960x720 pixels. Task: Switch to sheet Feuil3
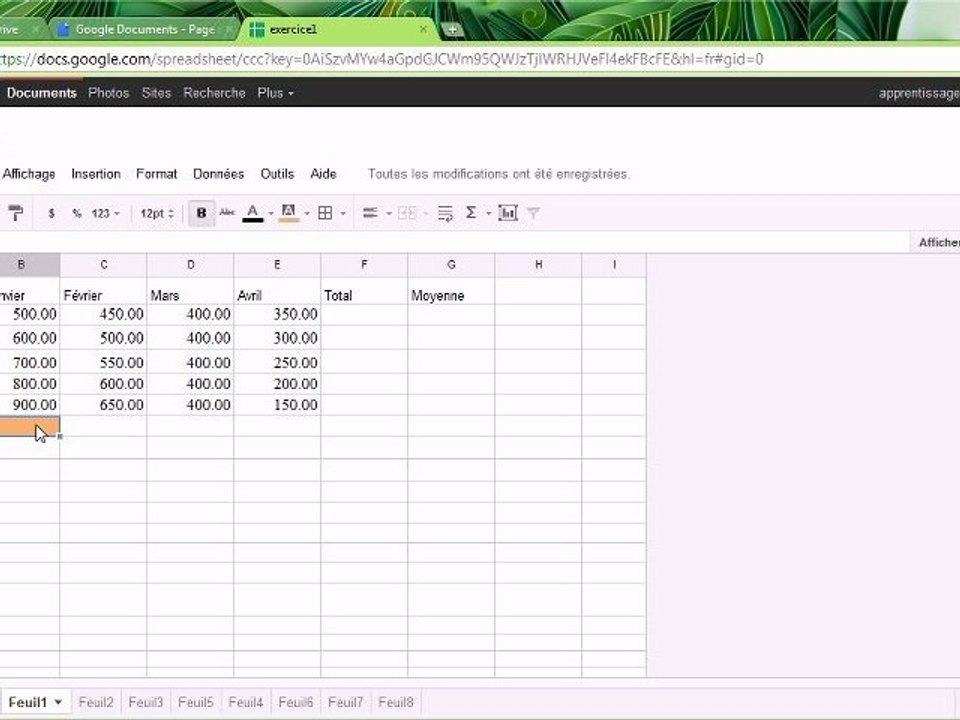click(146, 702)
